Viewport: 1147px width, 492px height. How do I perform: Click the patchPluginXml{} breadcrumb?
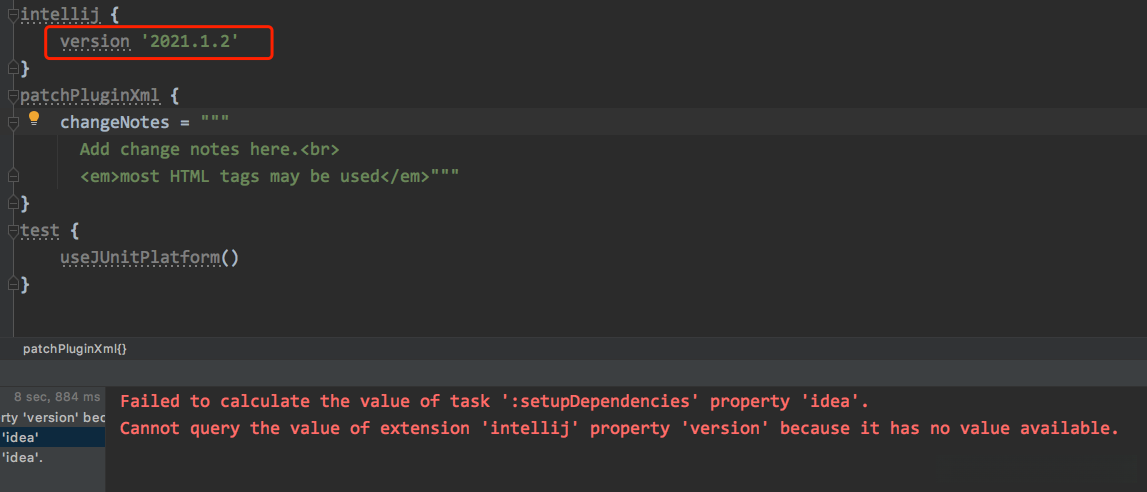(x=75, y=349)
